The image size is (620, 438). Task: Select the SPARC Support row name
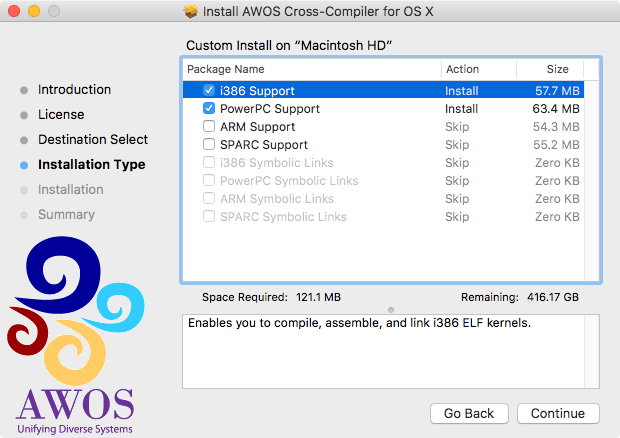pos(264,145)
